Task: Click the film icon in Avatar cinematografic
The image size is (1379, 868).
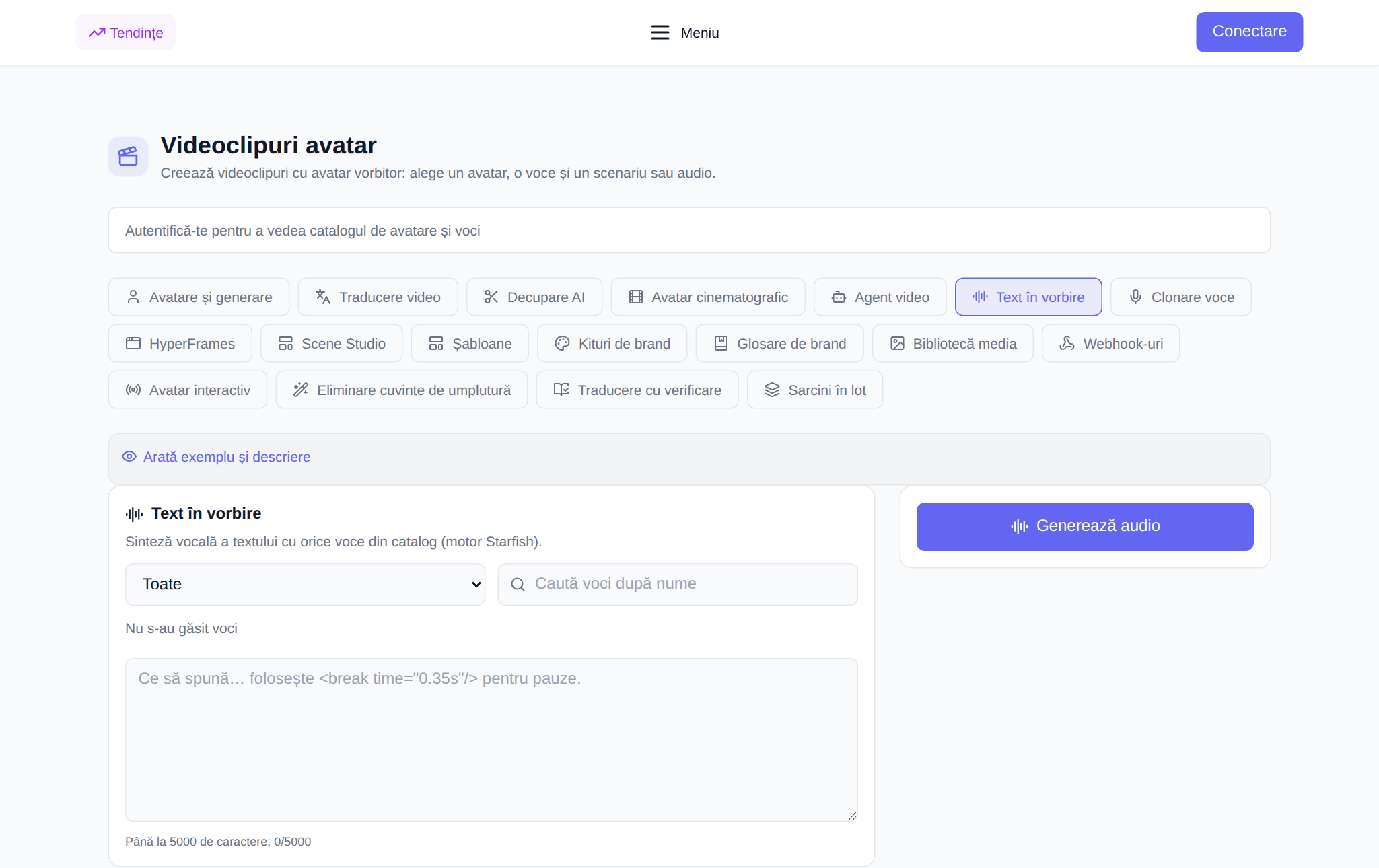Action: click(636, 297)
